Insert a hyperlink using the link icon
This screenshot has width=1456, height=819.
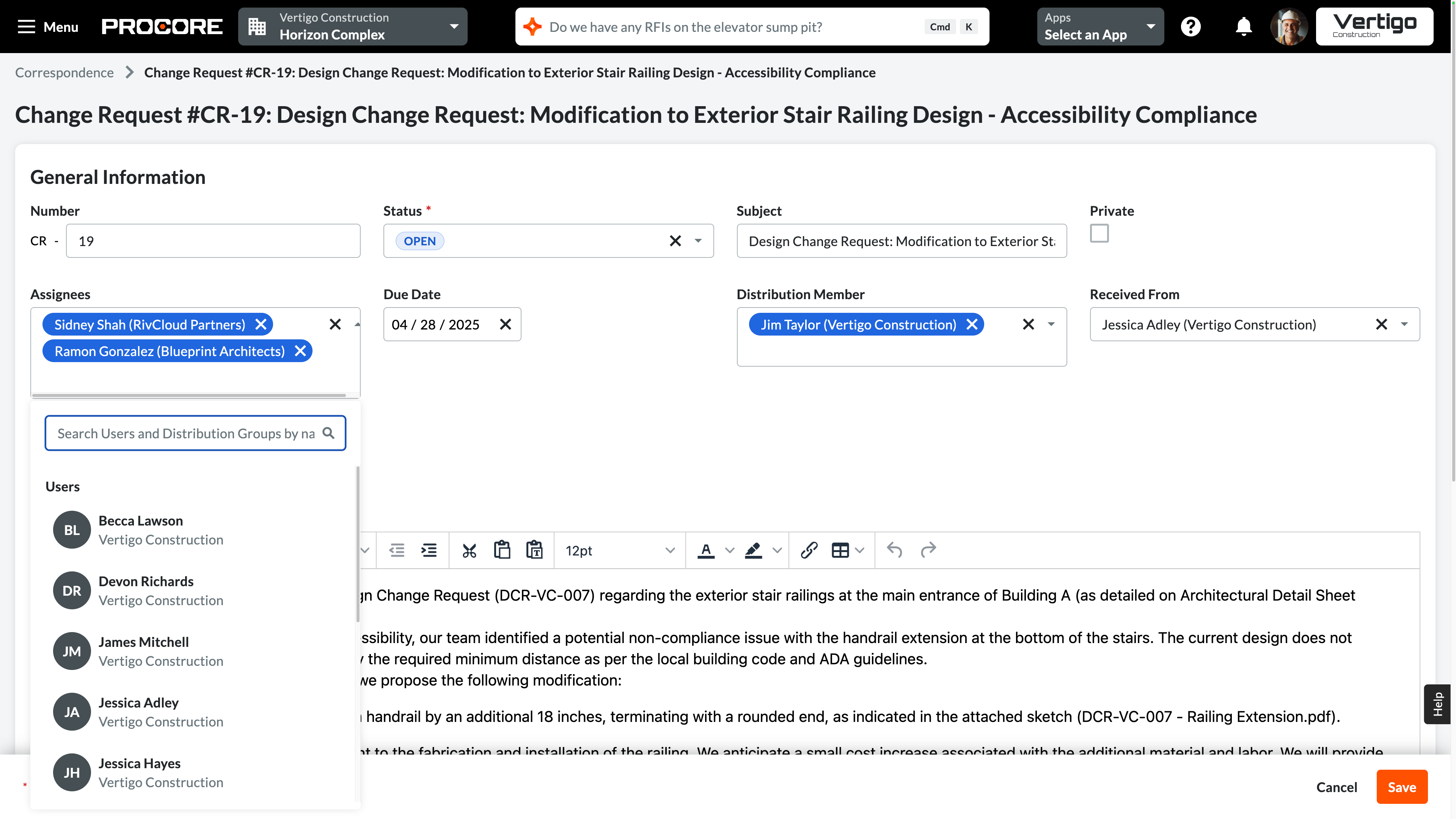pos(809,550)
